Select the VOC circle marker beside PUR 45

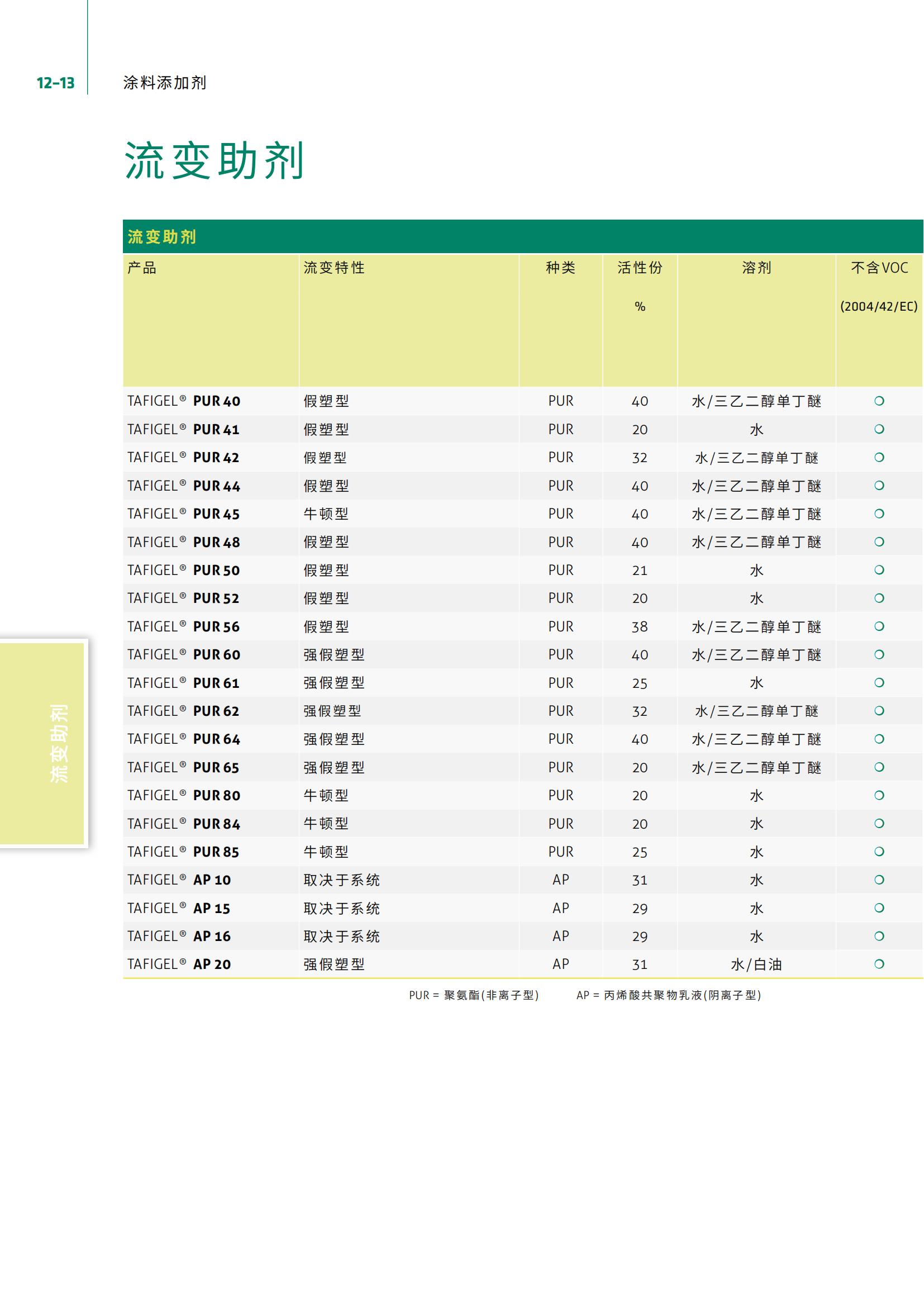point(879,514)
